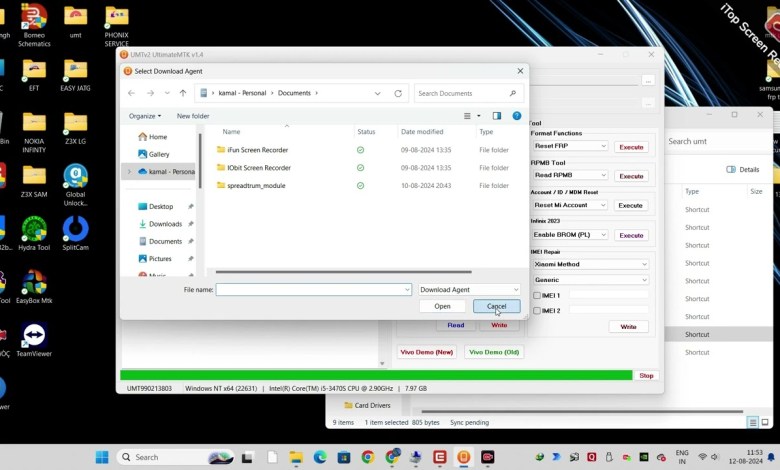This screenshot has width=780, height=470.
Task: Click the Vivo Demo (New) button
Action: pos(427,352)
